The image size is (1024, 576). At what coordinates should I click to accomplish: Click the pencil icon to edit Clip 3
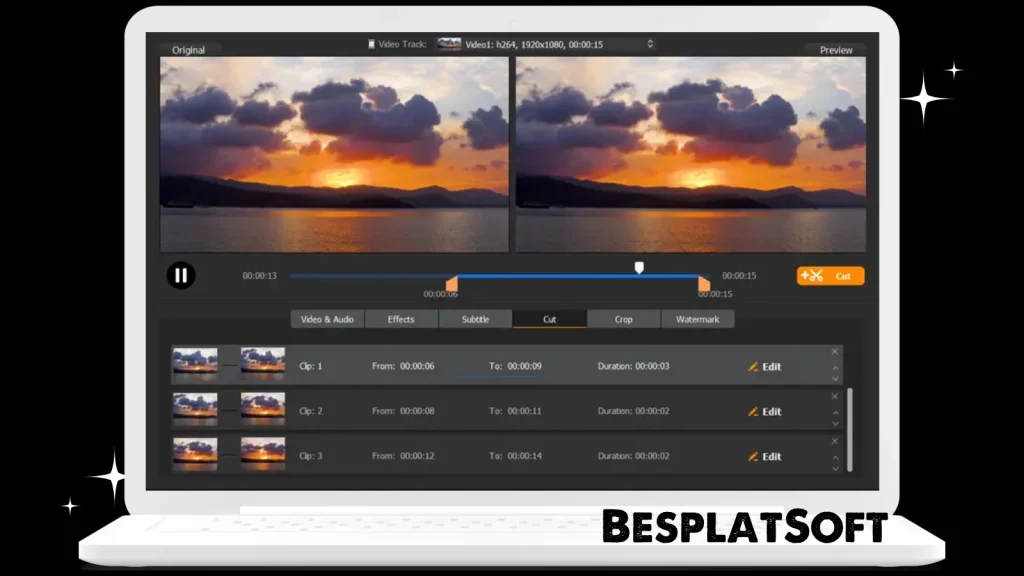(753, 456)
